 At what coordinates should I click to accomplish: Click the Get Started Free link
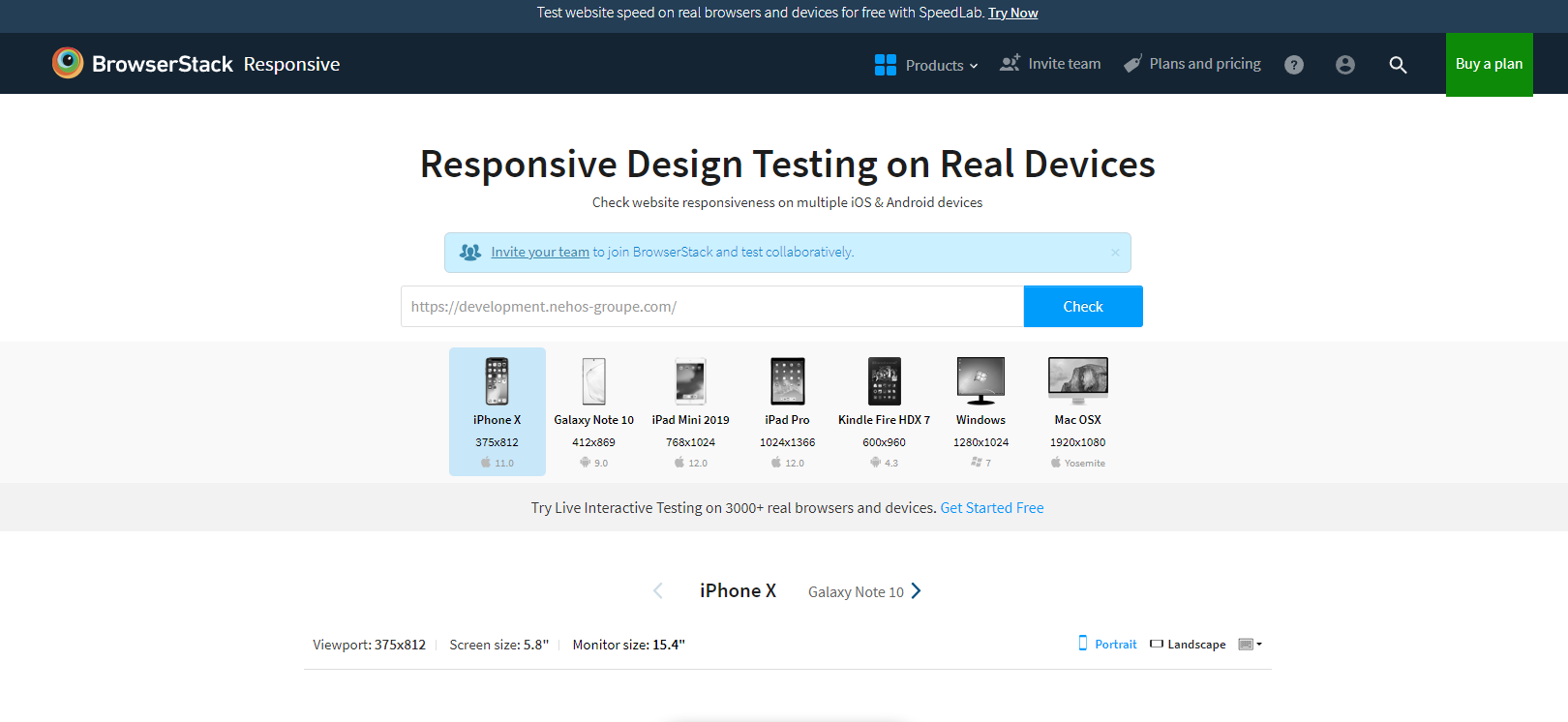tap(992, 508)
